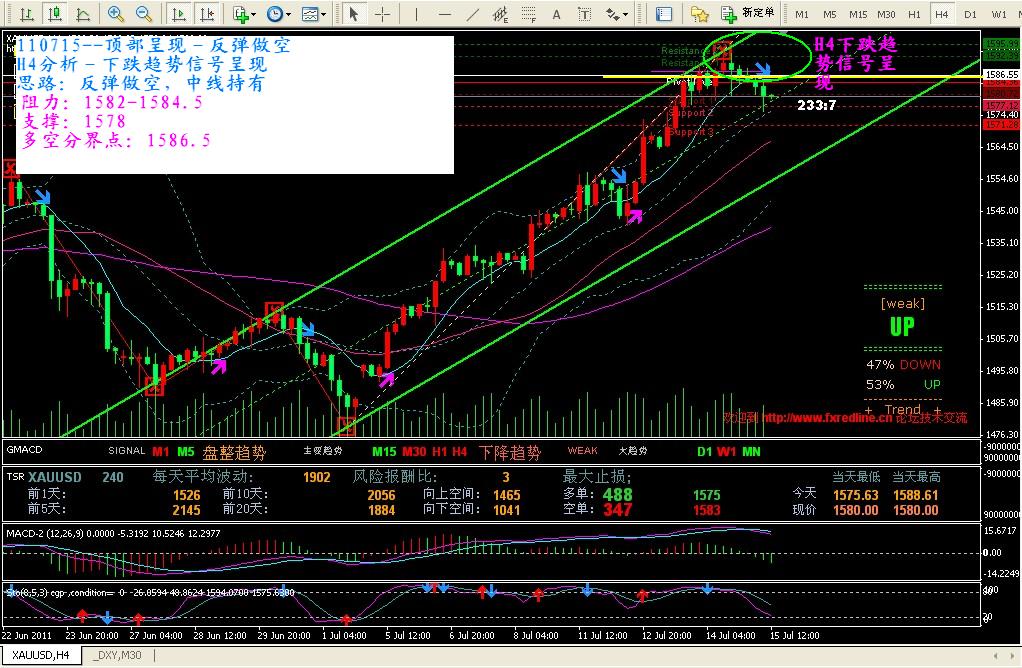Viewport: 1022px width, 668px height.
Task: Click the TSR XAUUSD panel label
Action: coord(44,477)
